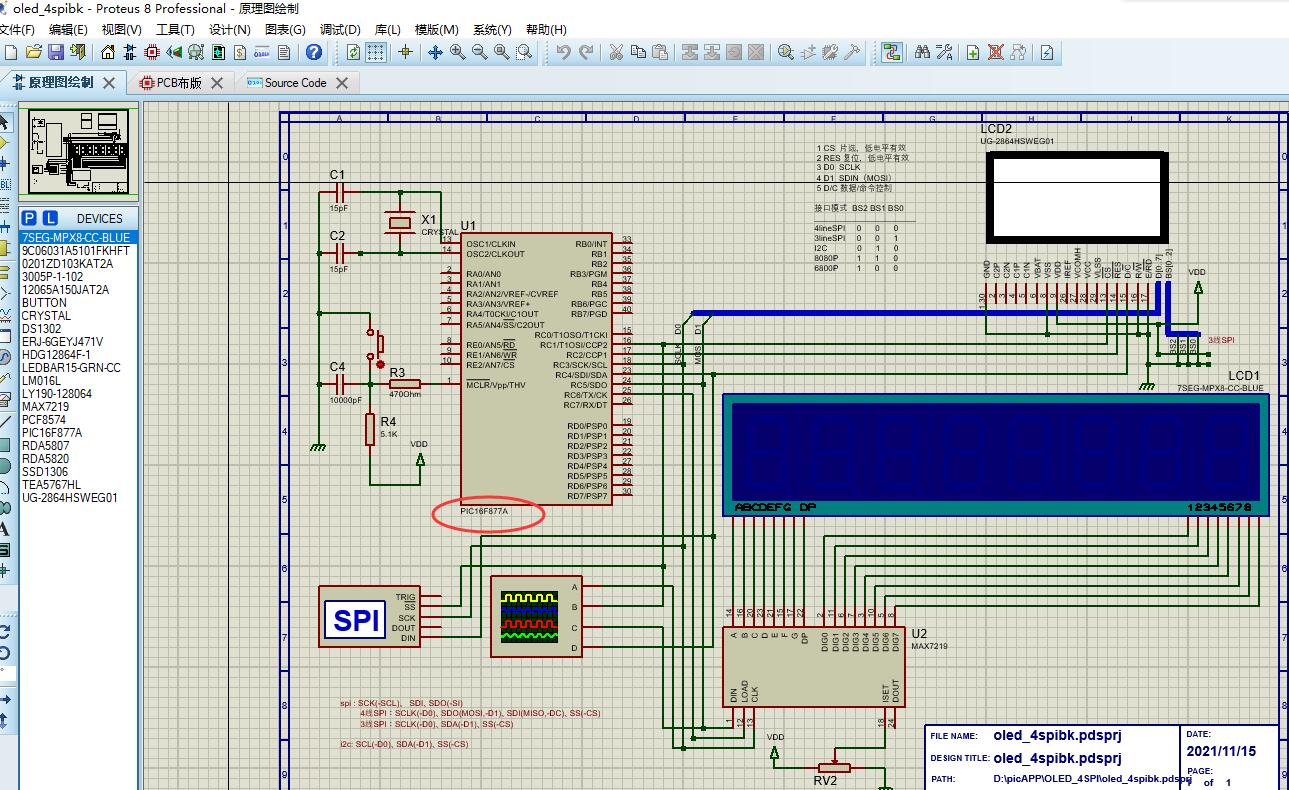Select Zoom to Area tool
The image size is (1289, 790).
pos(524,52)
